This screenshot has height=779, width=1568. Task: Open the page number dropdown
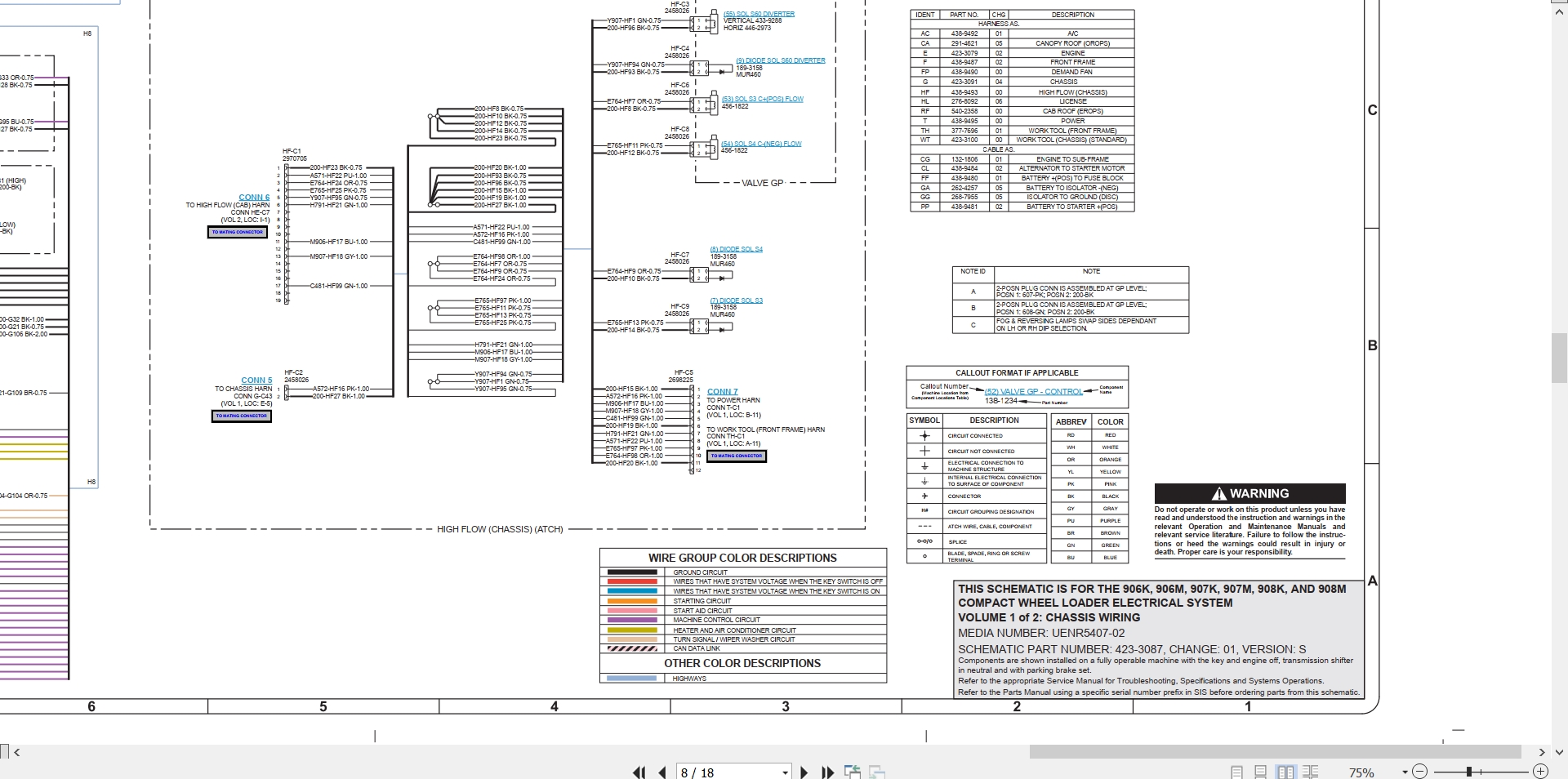[x=785, y=772]
